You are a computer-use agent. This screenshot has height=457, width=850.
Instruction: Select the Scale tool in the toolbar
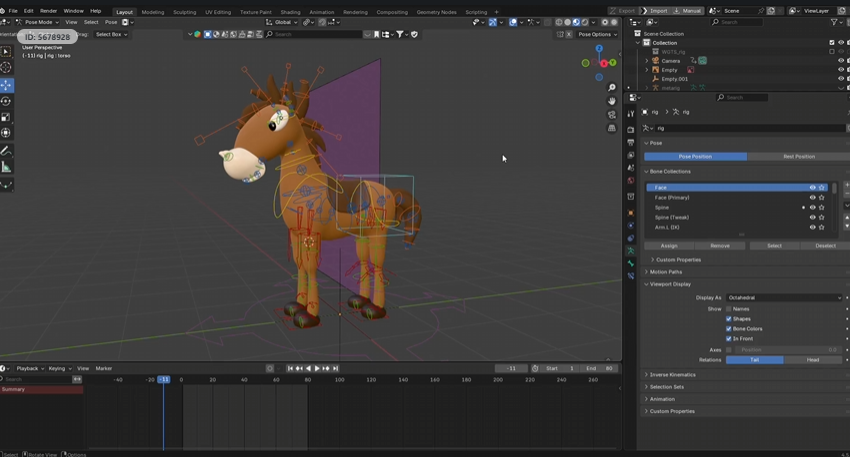point(6,117)
